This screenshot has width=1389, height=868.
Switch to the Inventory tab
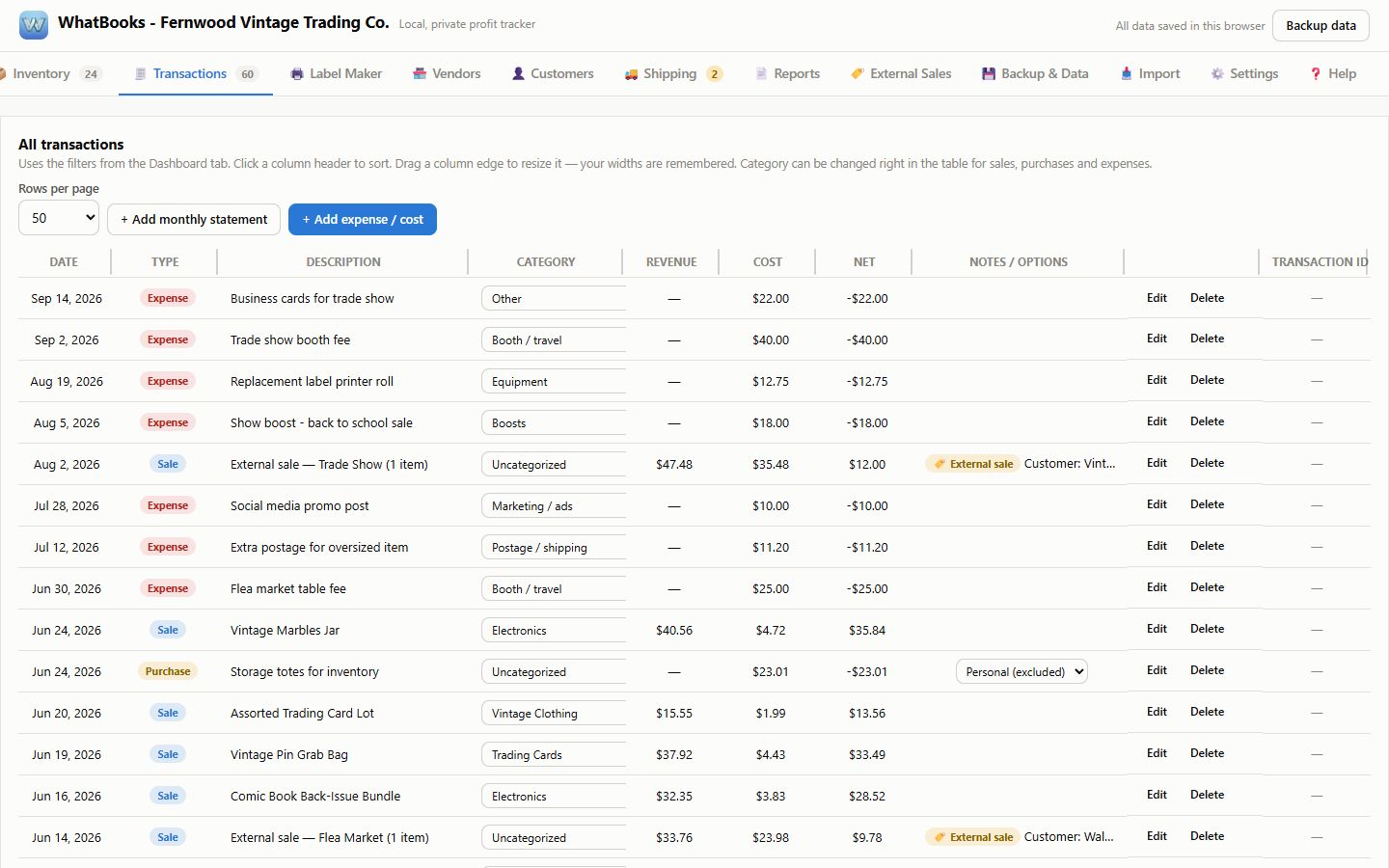pyautogui.click(x=50, y=73)
